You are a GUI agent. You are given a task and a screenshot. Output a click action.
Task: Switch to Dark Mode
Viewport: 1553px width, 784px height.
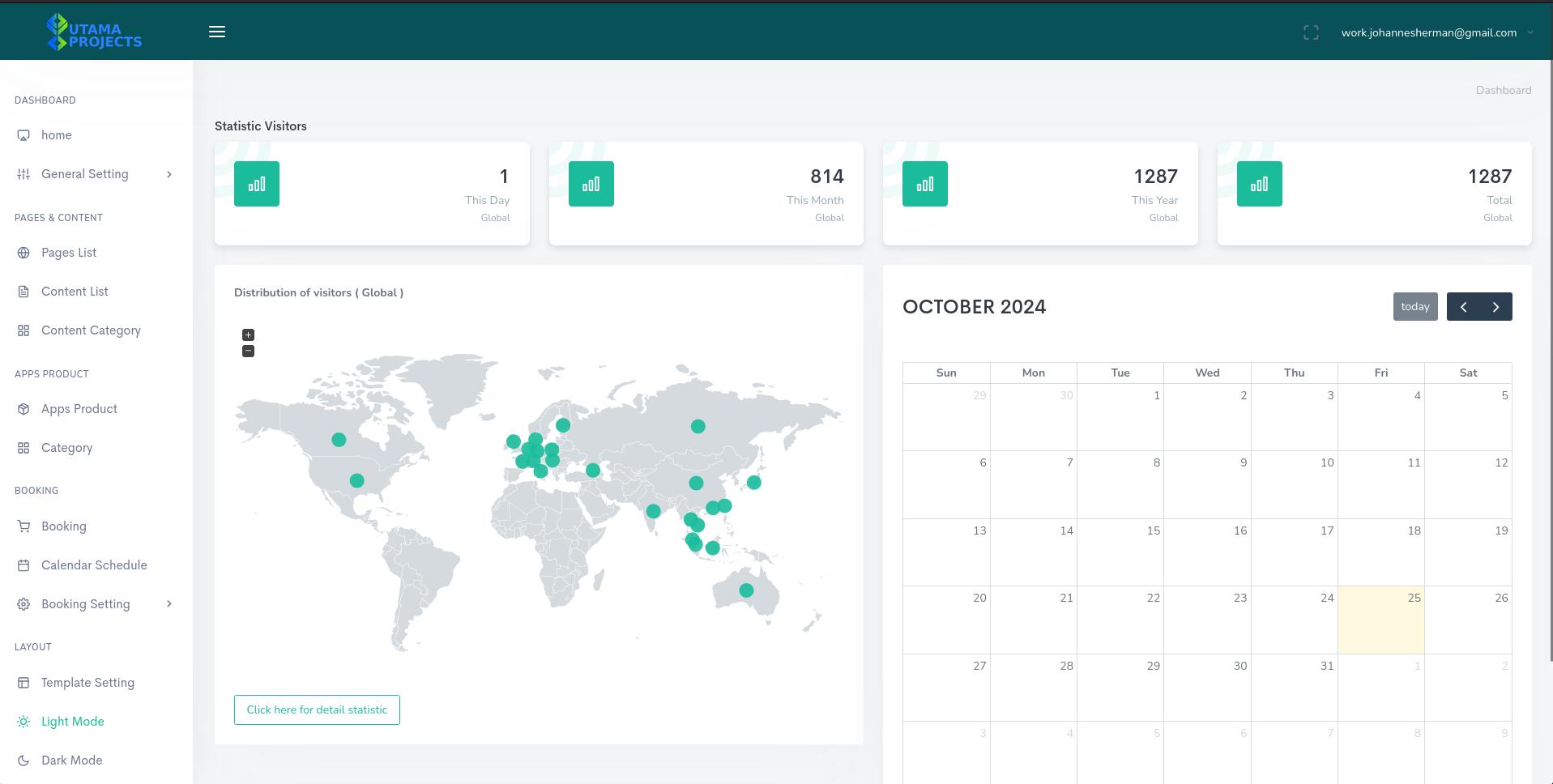click(71, 761)
